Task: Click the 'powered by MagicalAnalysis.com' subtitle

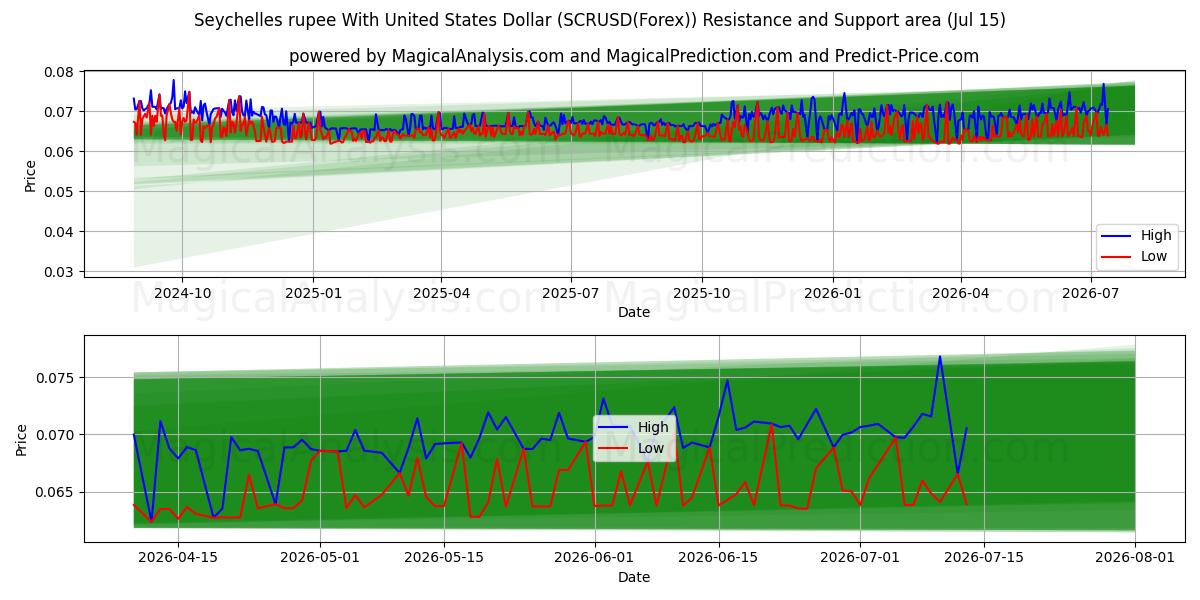Action: (634, 56)
